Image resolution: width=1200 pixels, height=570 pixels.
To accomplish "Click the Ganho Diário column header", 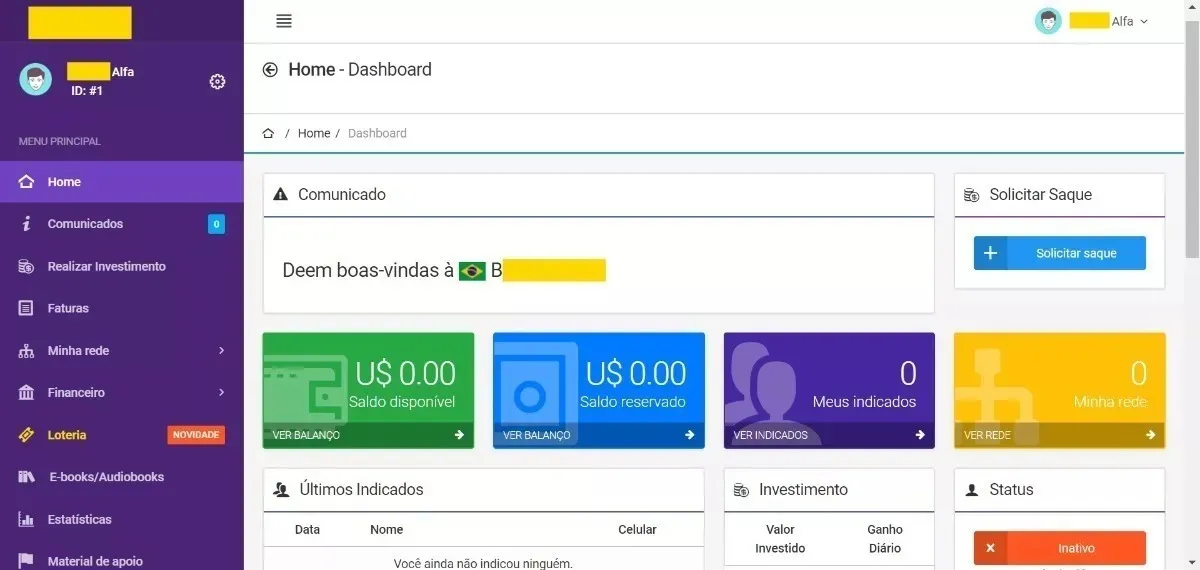I will 885,539.
